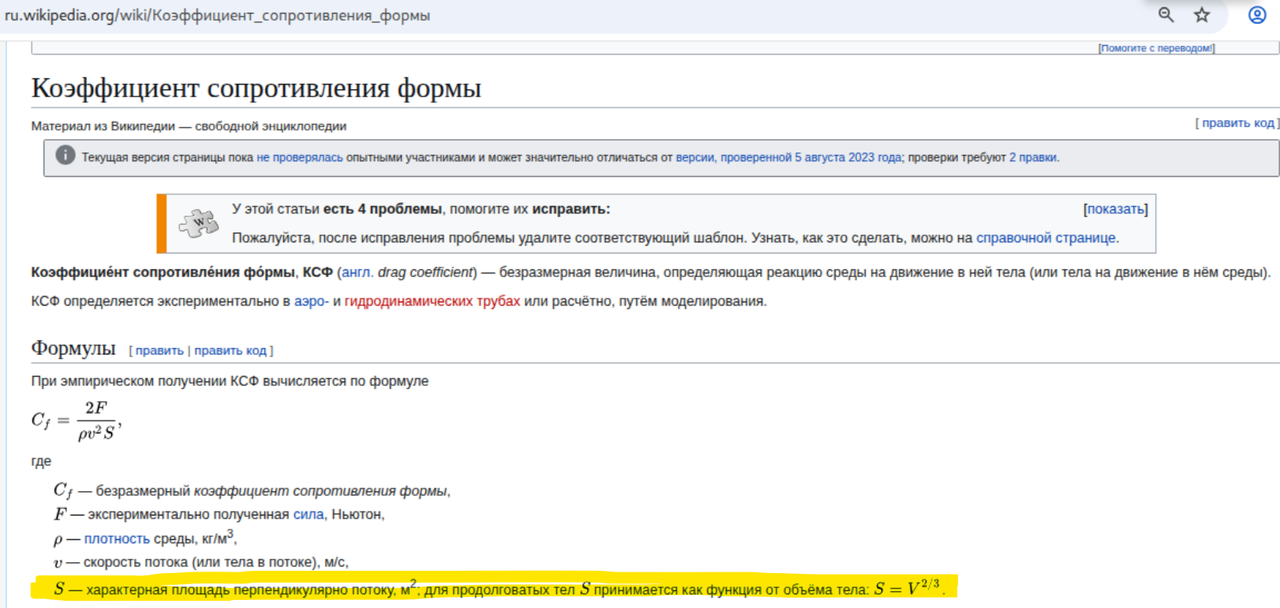Click 'править' next to Формулы heading
The width and height of the screenshot is (1280, 608).
[x=160, y=351]
